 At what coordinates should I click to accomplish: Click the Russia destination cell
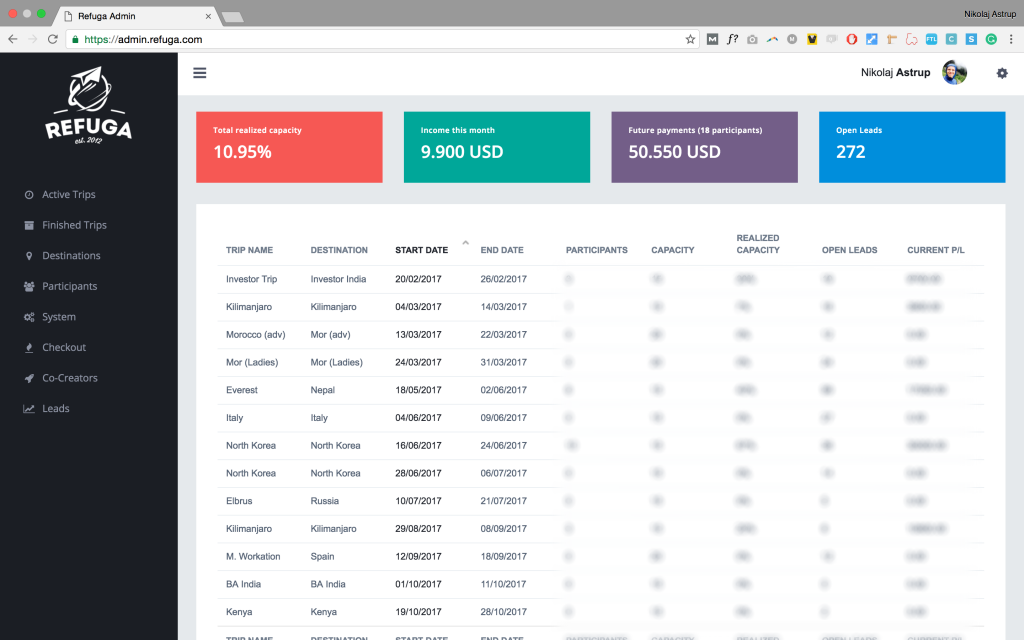tap(325, 501)
